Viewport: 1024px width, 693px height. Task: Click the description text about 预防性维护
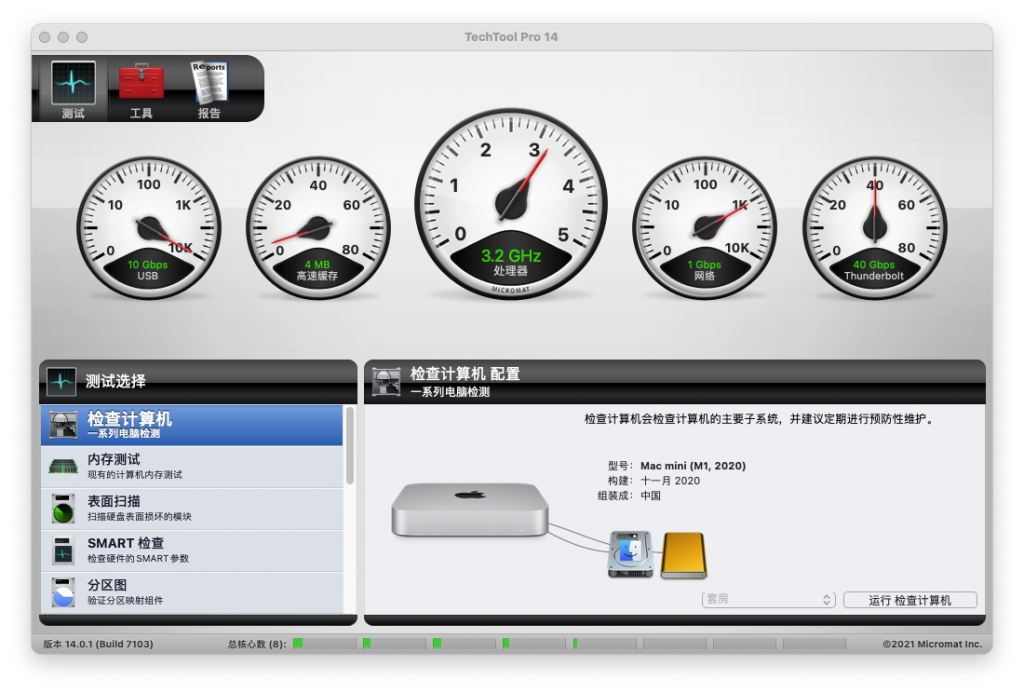[760, 419]
